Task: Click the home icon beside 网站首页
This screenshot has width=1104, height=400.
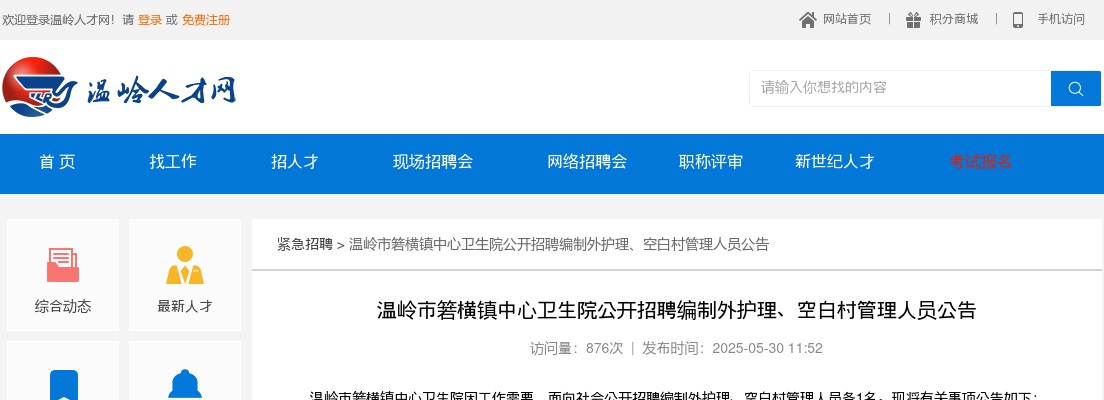Action: pos(808,20)
